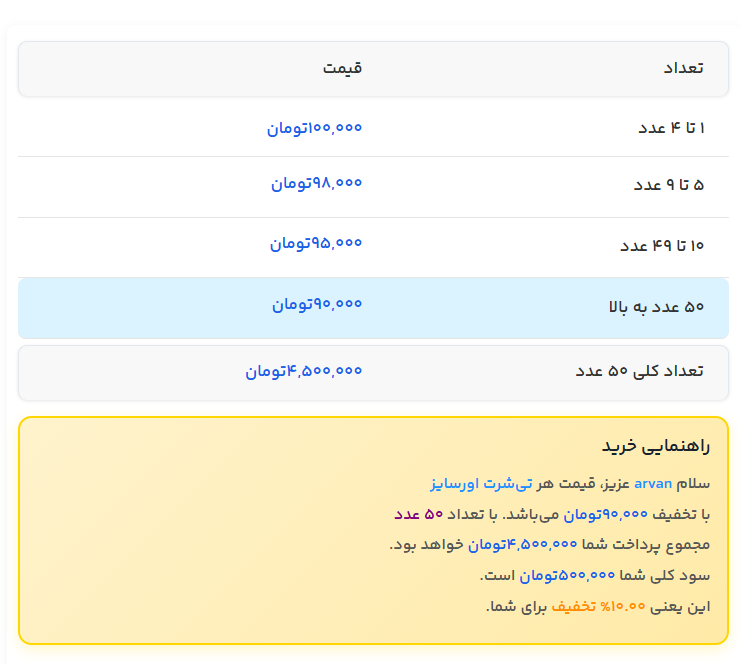Click ۴,۵۰۰,۰۰۰تومان in the purchase guide
The width and height of the screenshot is (740, 664).
[522, 545]
